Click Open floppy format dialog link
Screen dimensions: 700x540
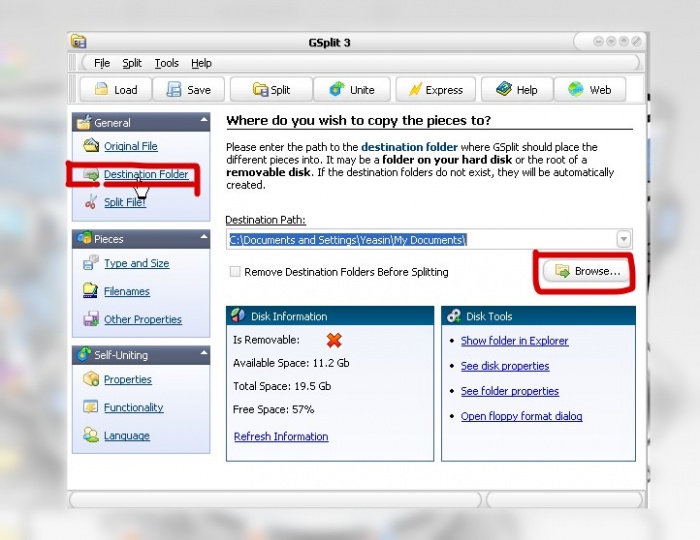[521, 416]
